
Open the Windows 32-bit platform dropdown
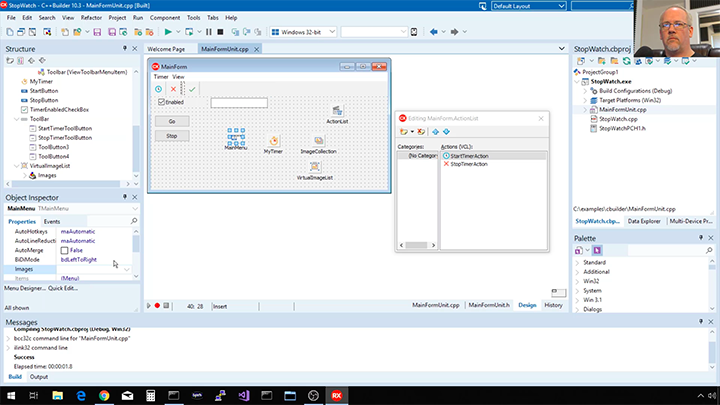(332, 32)
